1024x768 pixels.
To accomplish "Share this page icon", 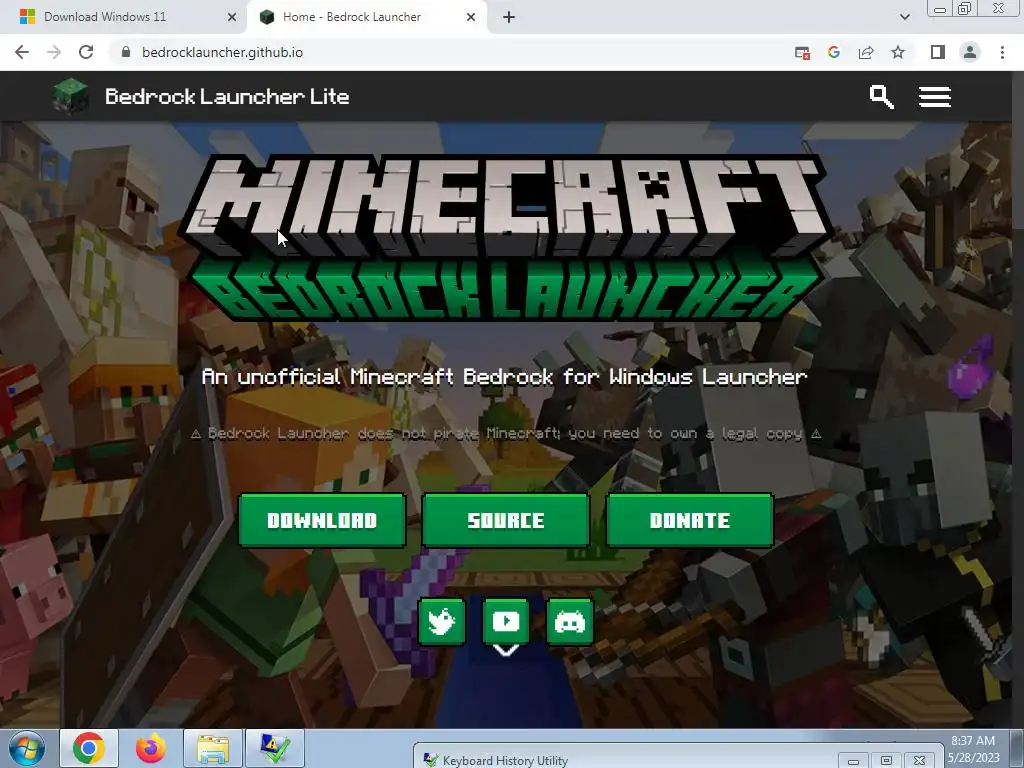I will tap(866, 52).
